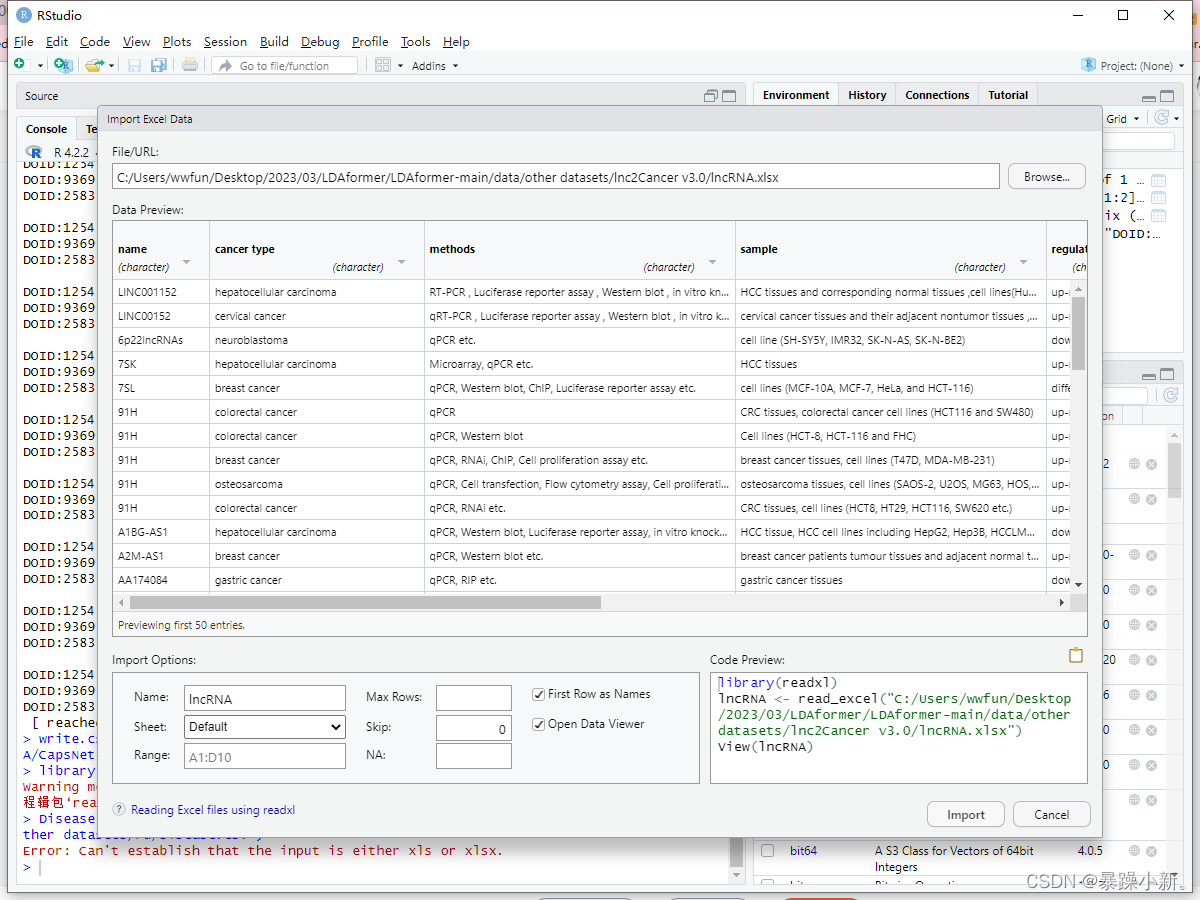Remove the bit64 package with X icon

click(1151, 851)
